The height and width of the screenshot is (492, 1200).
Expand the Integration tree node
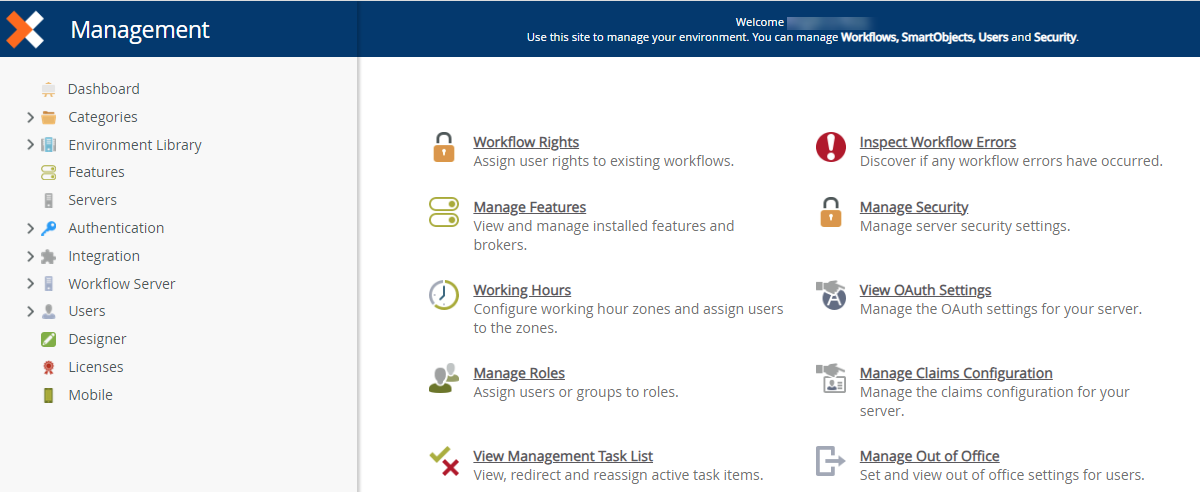(30, 256)
